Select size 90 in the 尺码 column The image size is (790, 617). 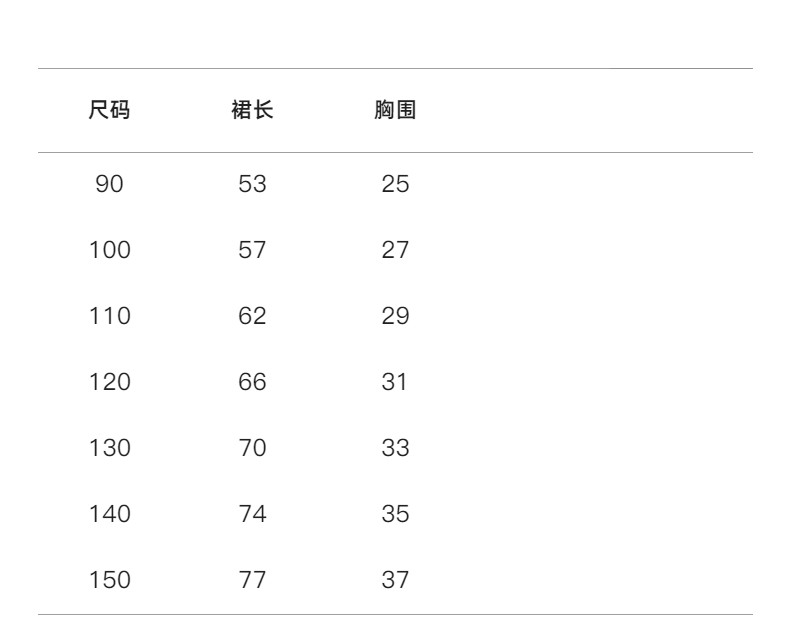[110, 184]
